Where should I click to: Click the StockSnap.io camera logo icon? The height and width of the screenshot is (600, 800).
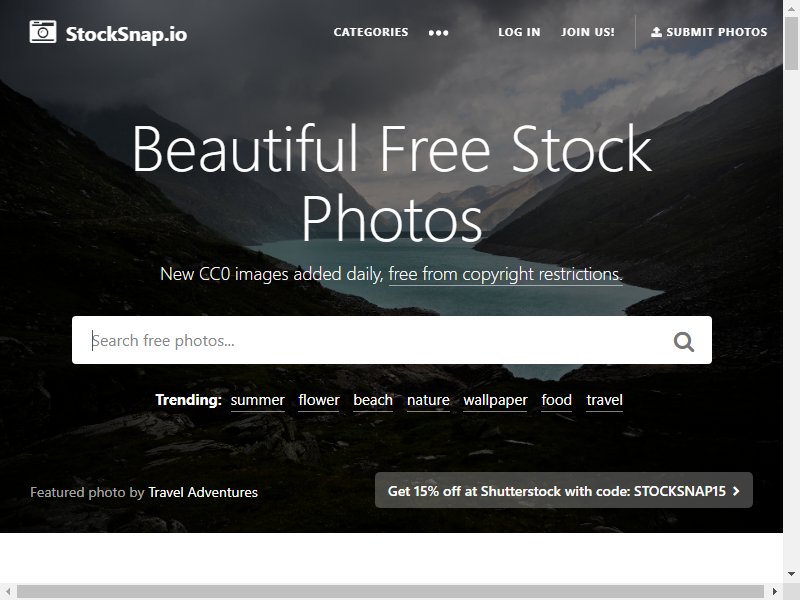43,32
